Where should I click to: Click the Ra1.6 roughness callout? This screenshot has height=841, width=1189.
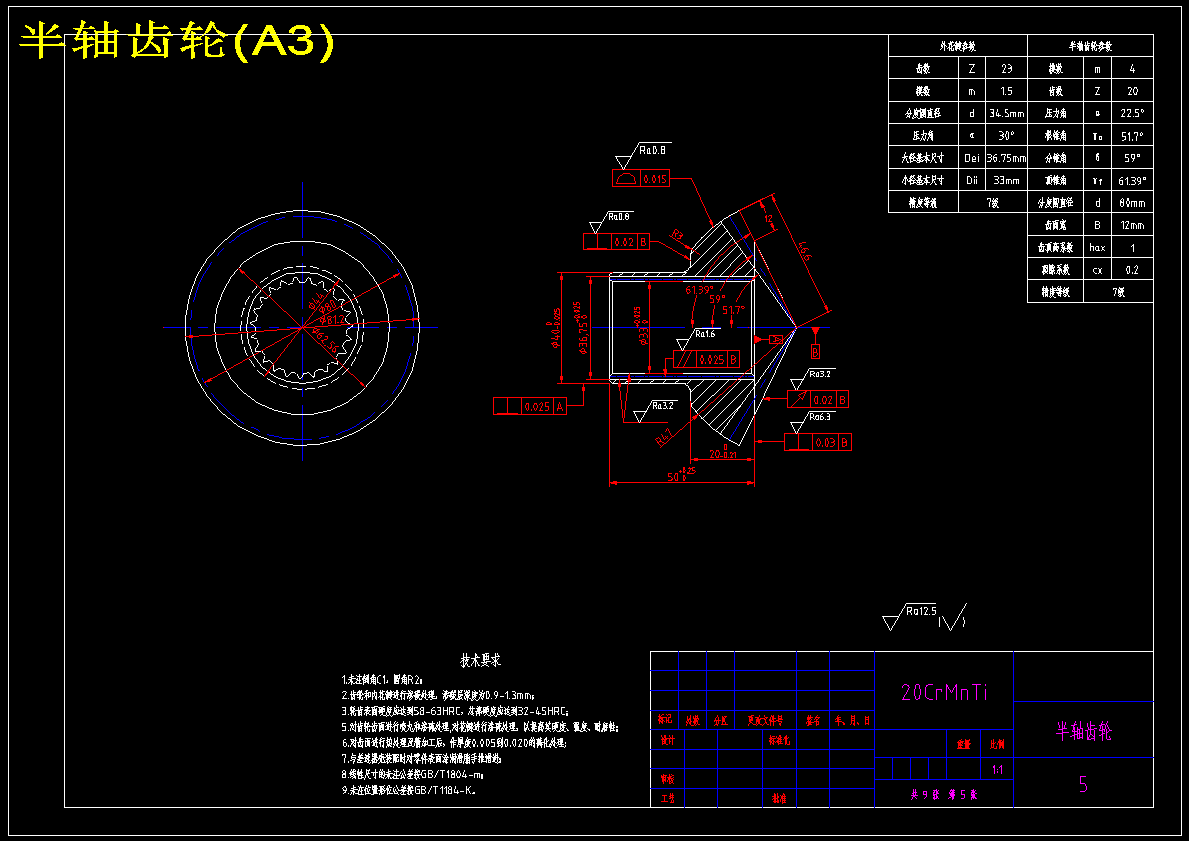pos(696,338)
